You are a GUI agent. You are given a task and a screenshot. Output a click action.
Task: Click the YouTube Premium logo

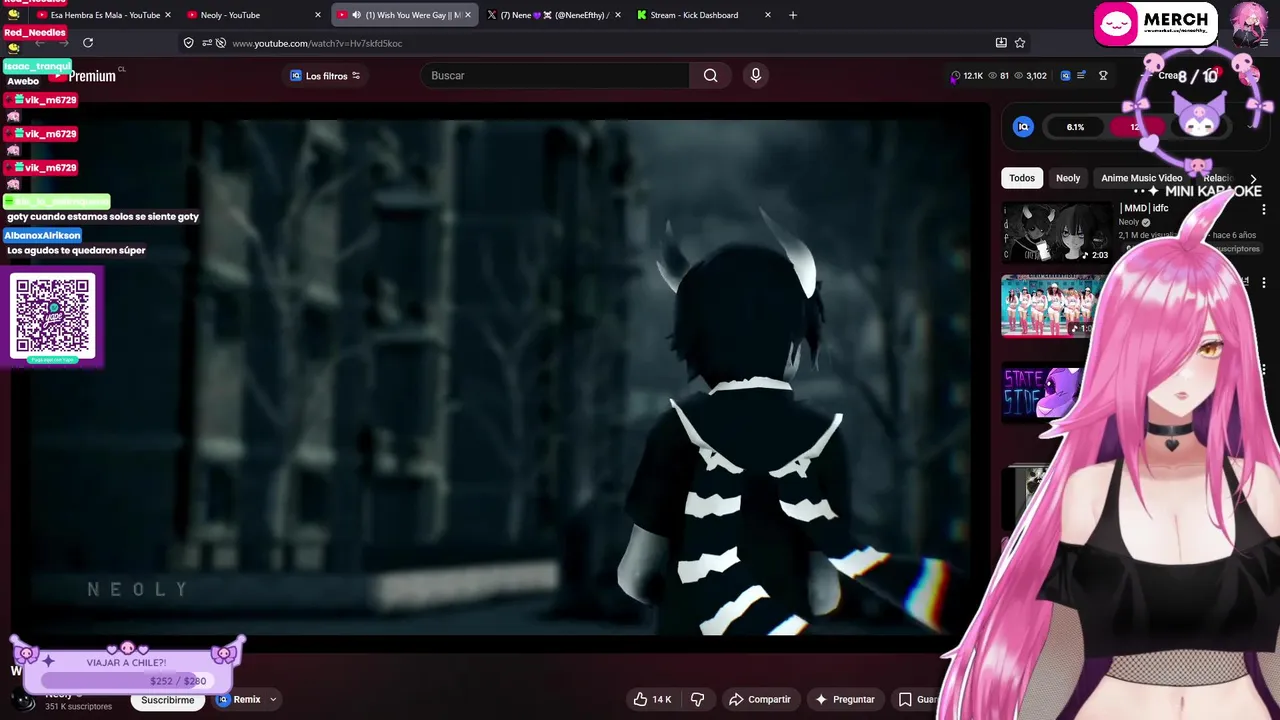point(85,76)
